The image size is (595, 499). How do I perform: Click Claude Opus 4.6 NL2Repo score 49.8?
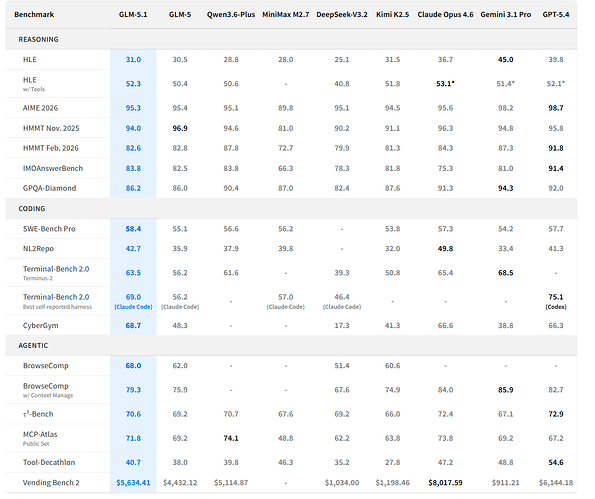(x=445, y=249)
